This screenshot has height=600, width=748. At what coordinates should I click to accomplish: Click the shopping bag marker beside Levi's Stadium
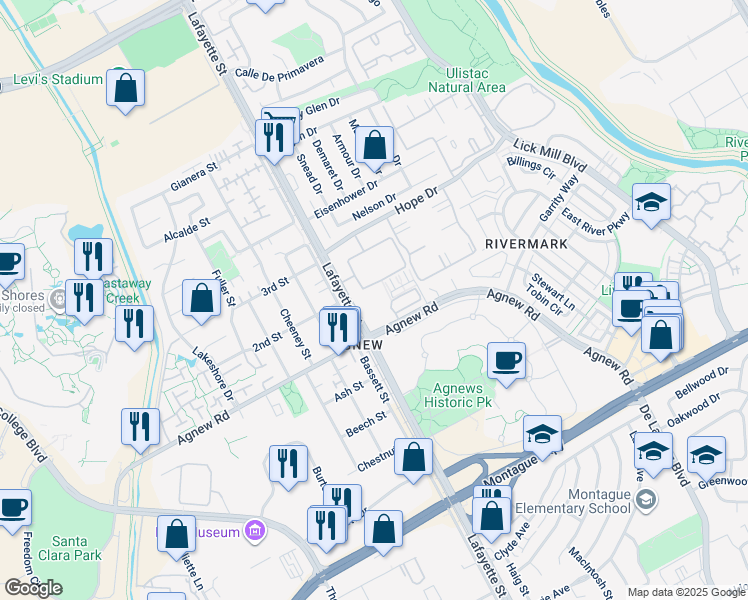[x=127, y=88]
